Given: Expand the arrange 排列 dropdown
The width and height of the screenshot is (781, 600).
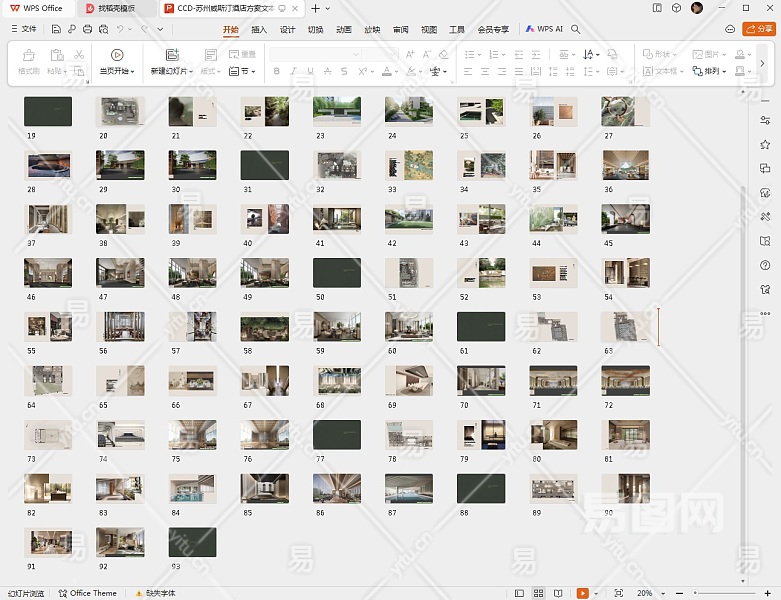Looking at the screenshot, I should tap(716, 72).
